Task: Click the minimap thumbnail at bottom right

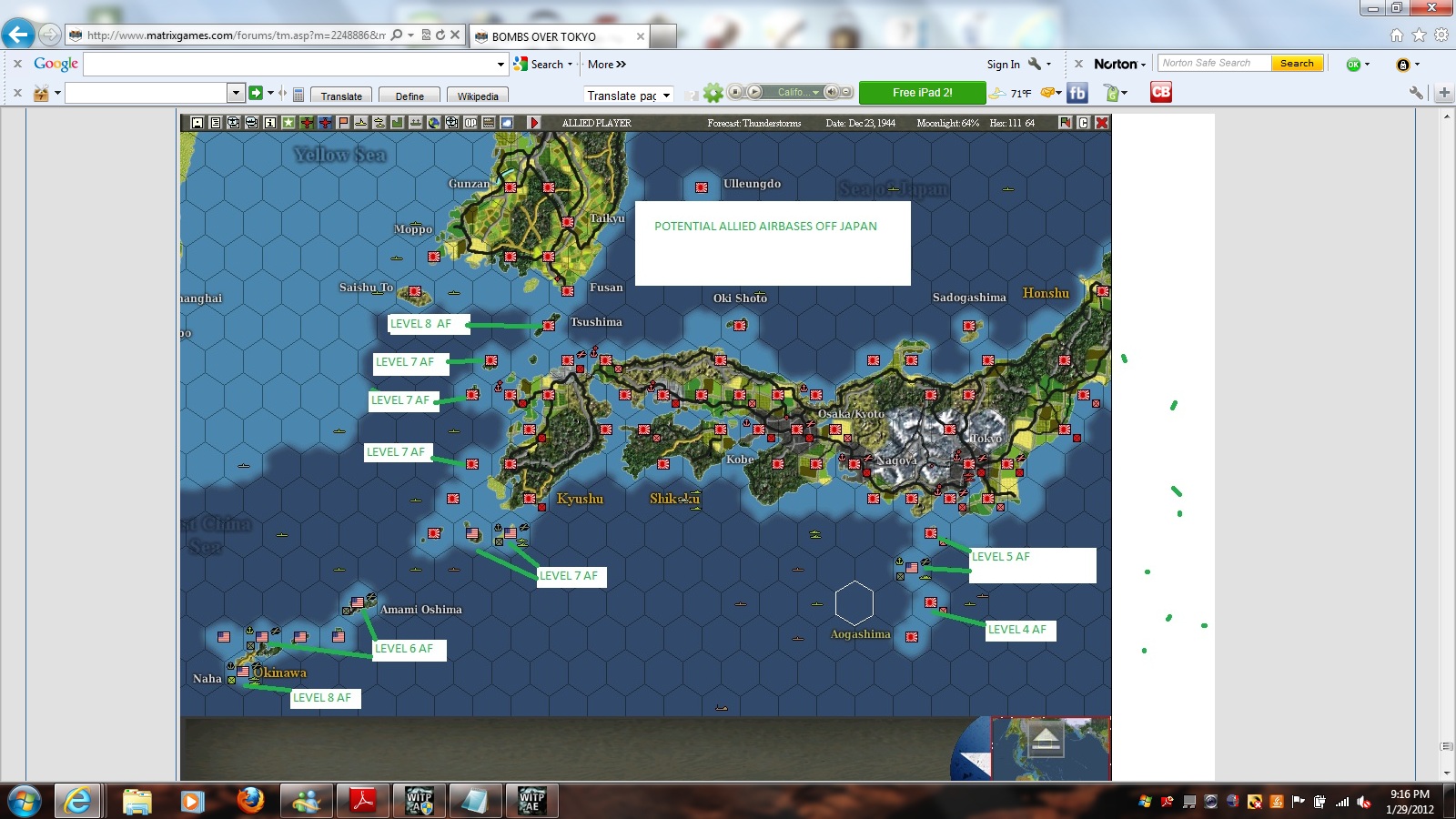Action: click(1050, 748)
